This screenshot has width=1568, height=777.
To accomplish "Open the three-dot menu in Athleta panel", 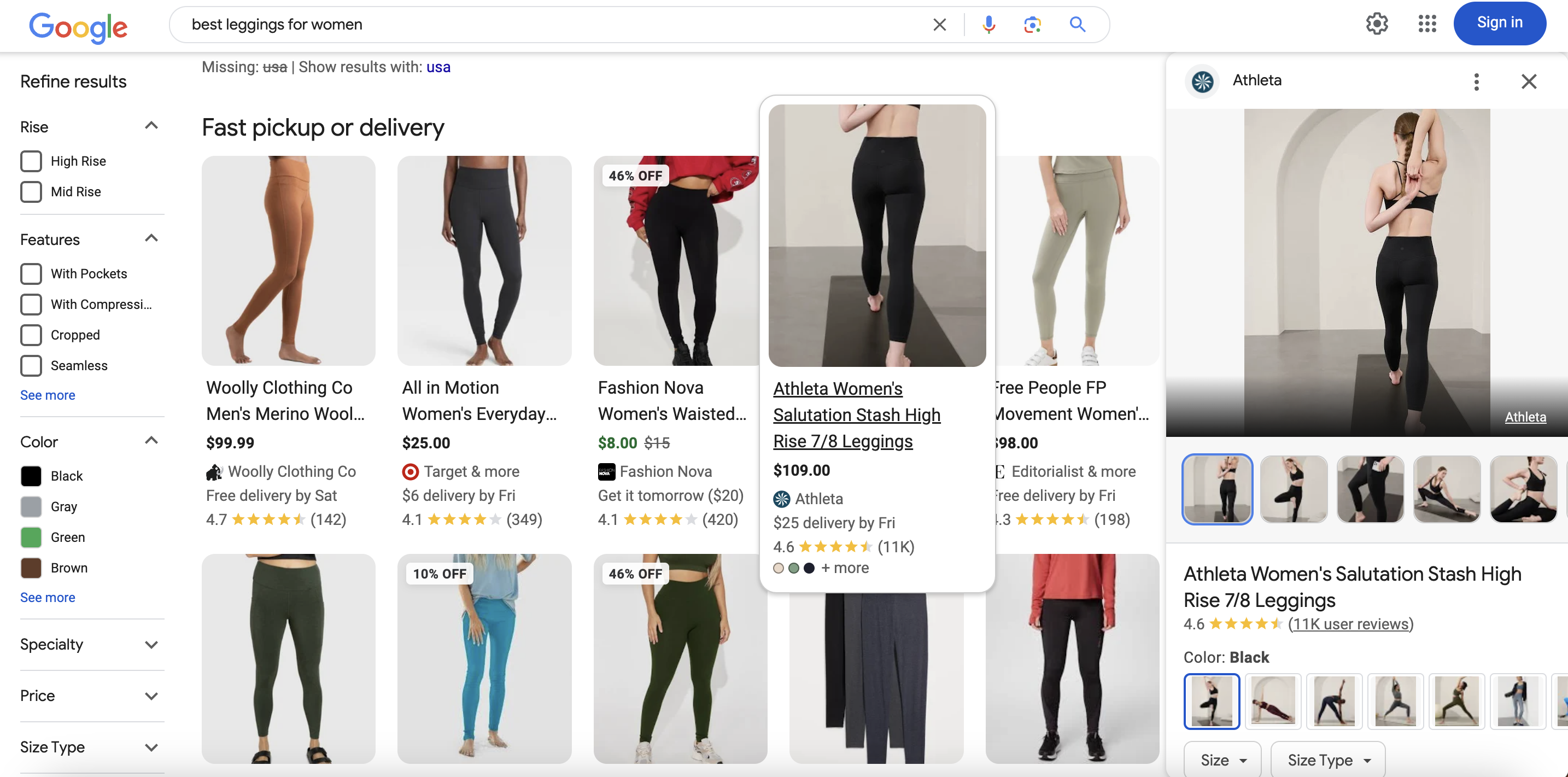I will [1476, 81].
